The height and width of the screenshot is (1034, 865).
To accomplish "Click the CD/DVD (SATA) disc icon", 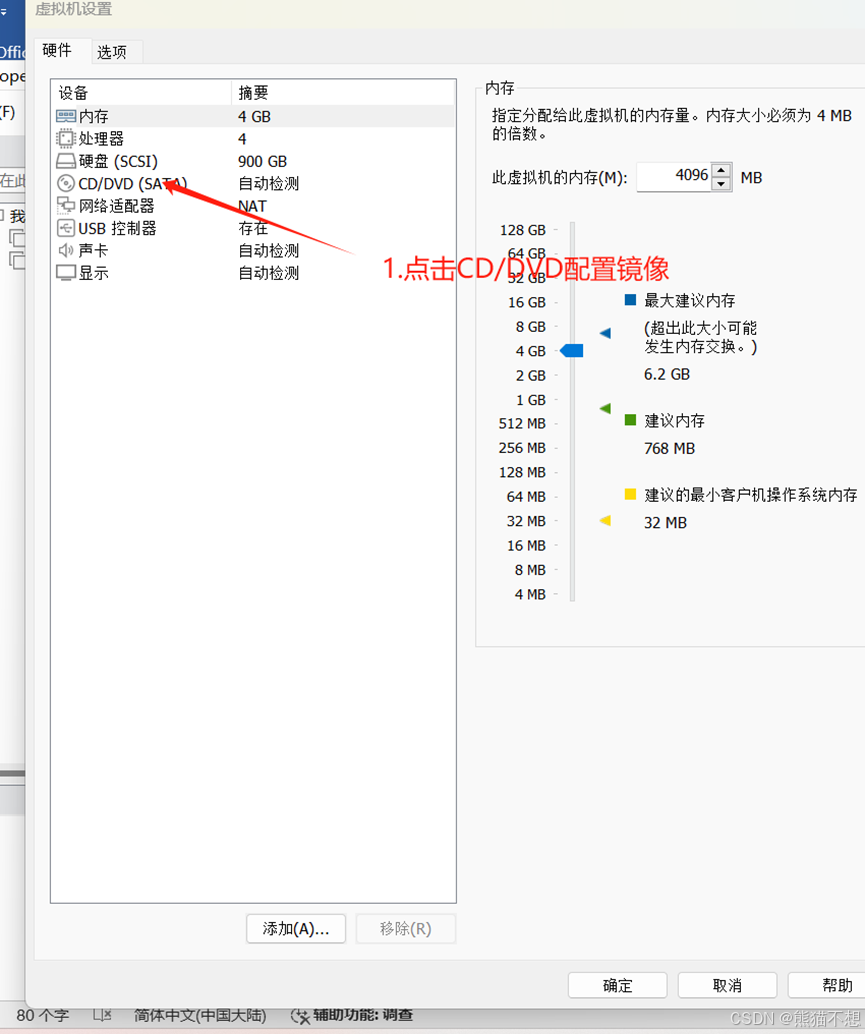I will (66, 183).
